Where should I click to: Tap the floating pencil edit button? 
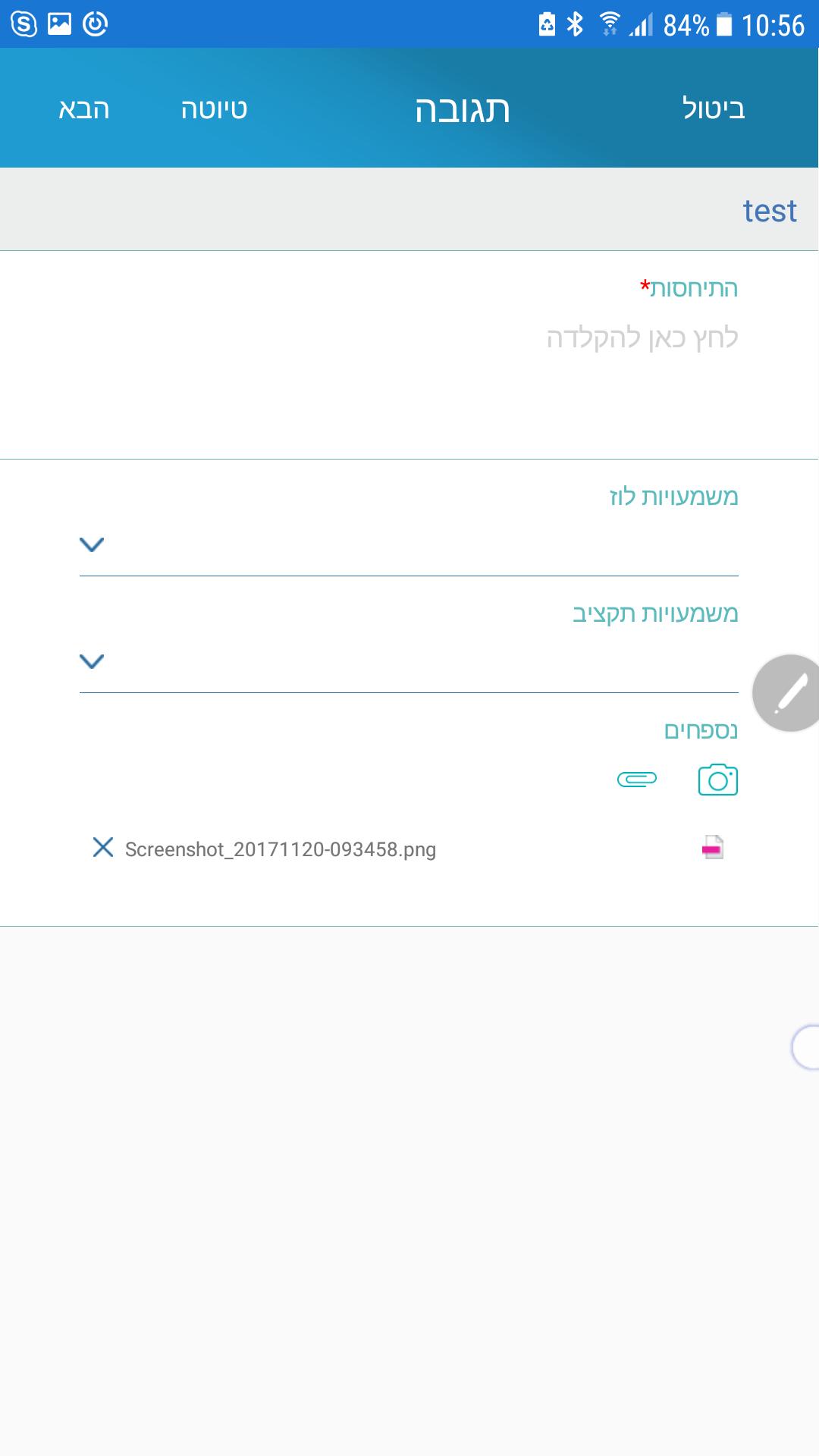click(x=789, y=693)
